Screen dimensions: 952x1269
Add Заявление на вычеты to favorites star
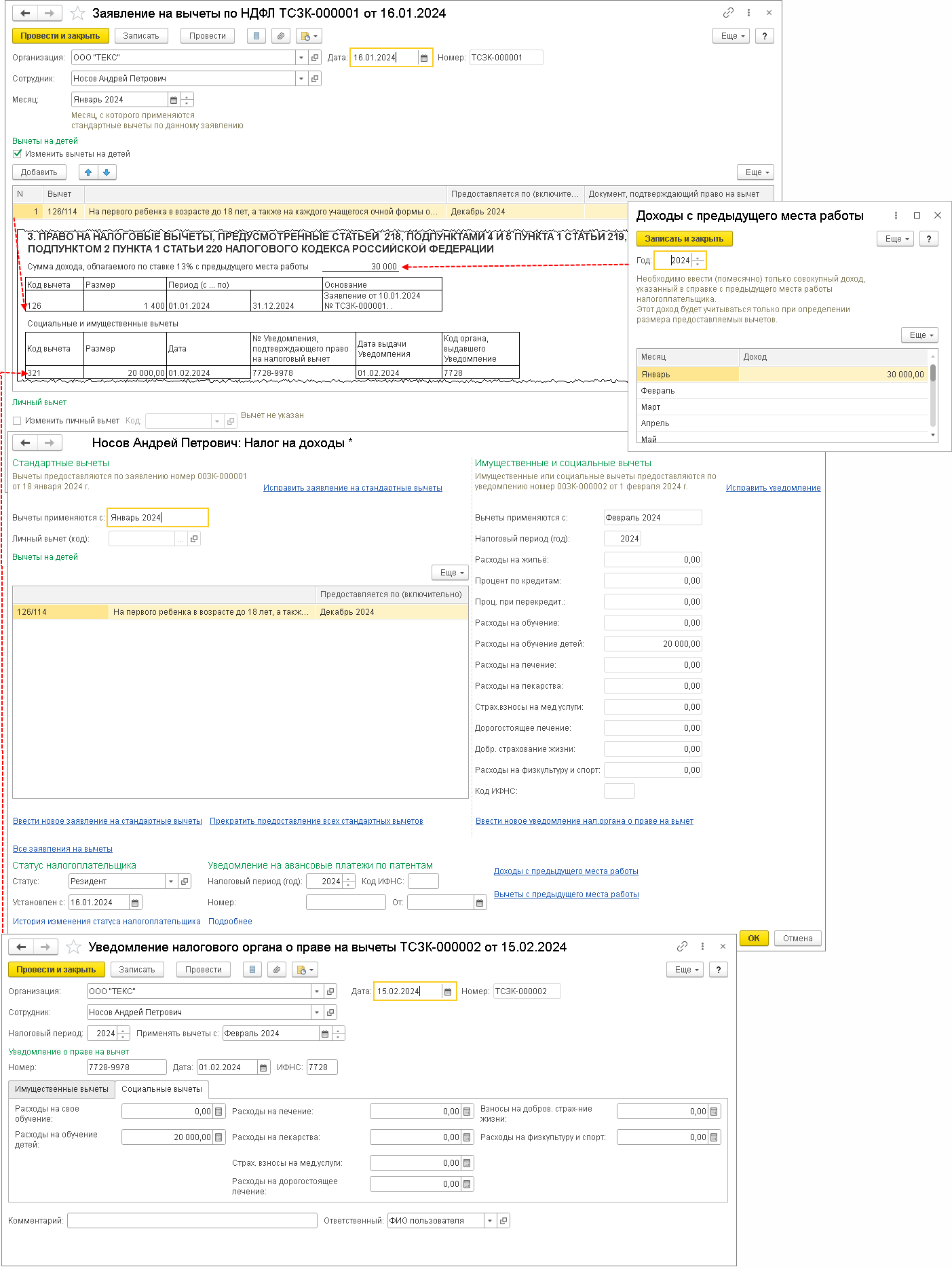coord(78,13)
